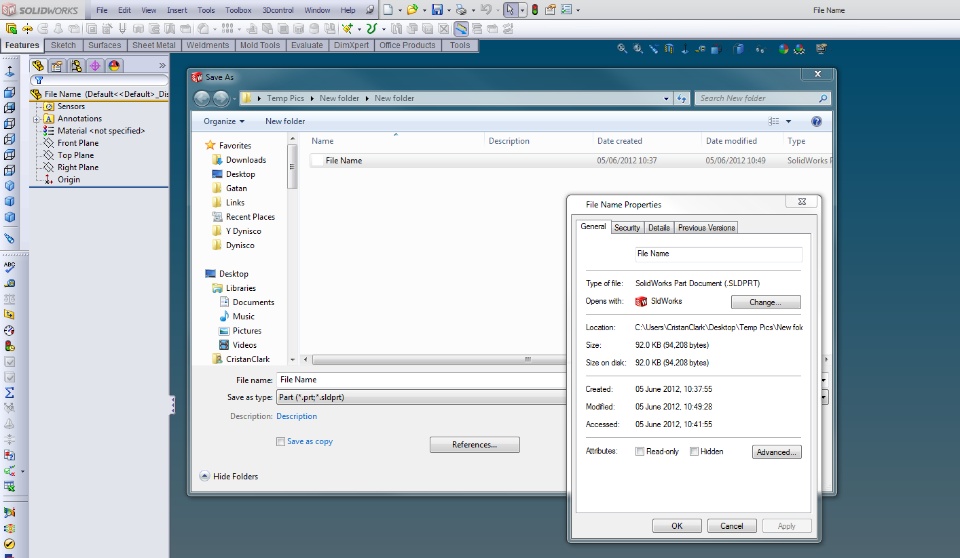Click the View Settings monitor icon
Screen dimensions: 960x558
[x=821, y=48]
